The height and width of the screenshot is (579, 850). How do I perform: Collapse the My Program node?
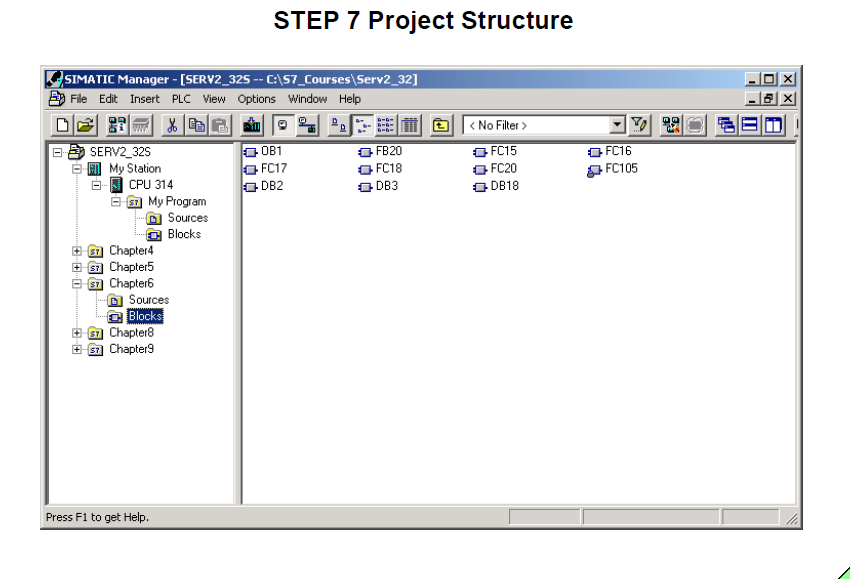point(115,202)
